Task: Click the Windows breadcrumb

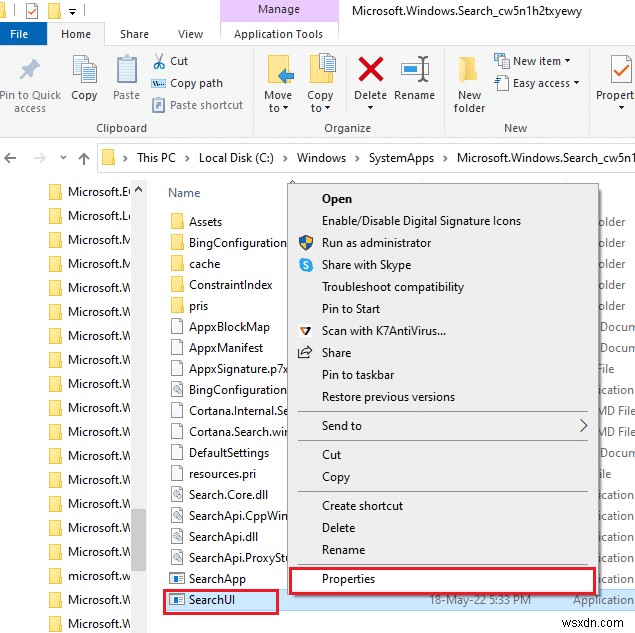Action: (x=321, y=158)
